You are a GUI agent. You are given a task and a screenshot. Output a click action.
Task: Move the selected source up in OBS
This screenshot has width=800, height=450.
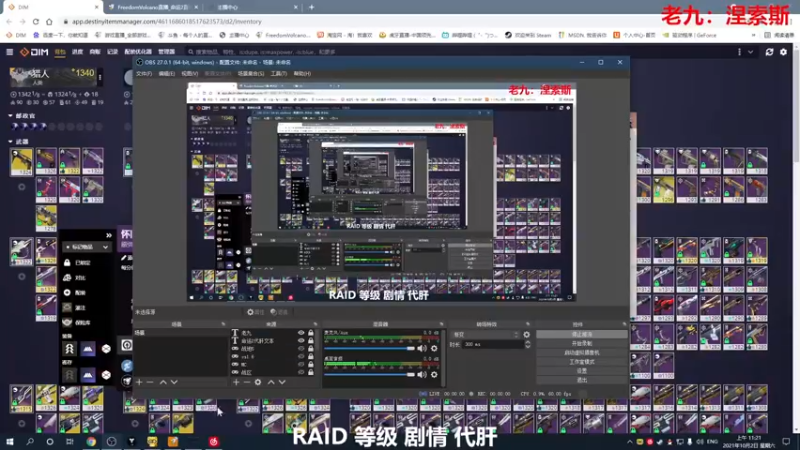click(x=271, y=382)
